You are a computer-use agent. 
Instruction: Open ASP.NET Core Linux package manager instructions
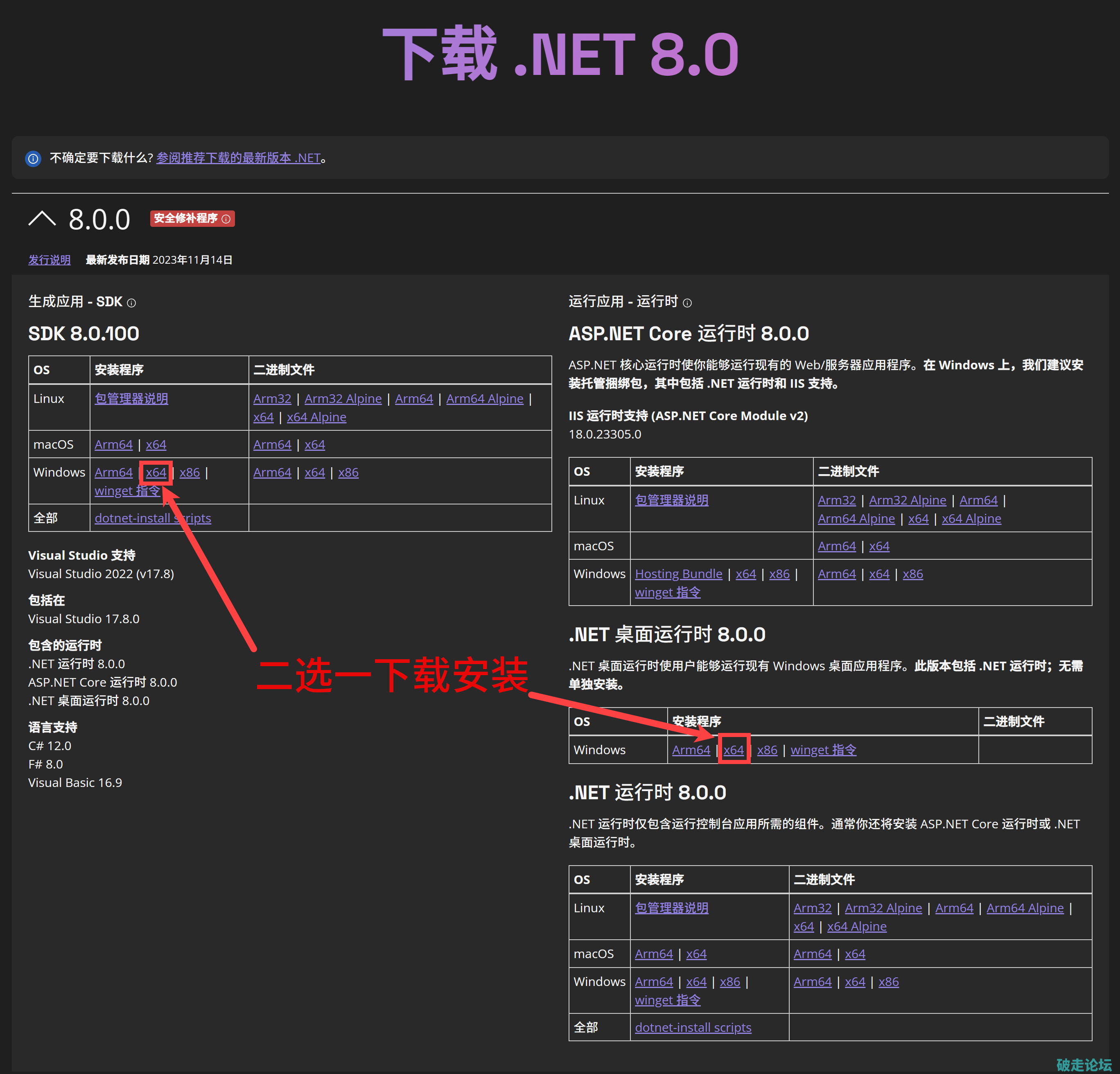672,500
